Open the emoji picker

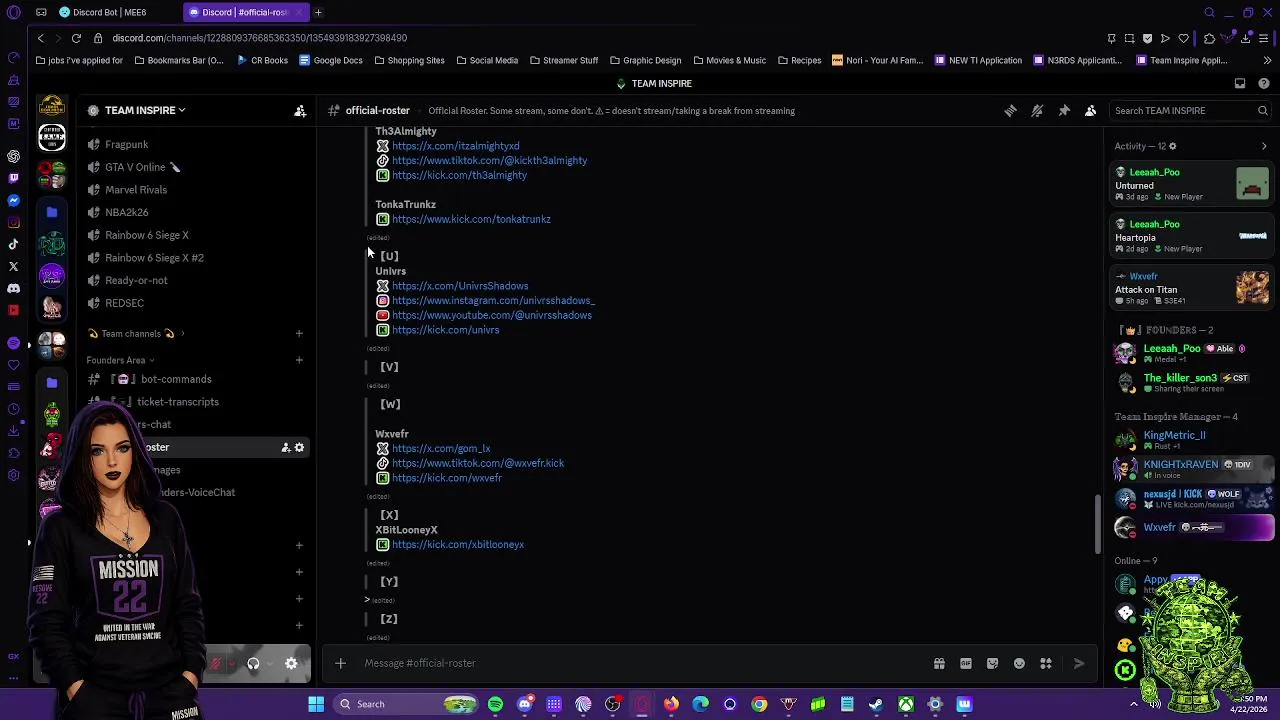point(1019,663)
